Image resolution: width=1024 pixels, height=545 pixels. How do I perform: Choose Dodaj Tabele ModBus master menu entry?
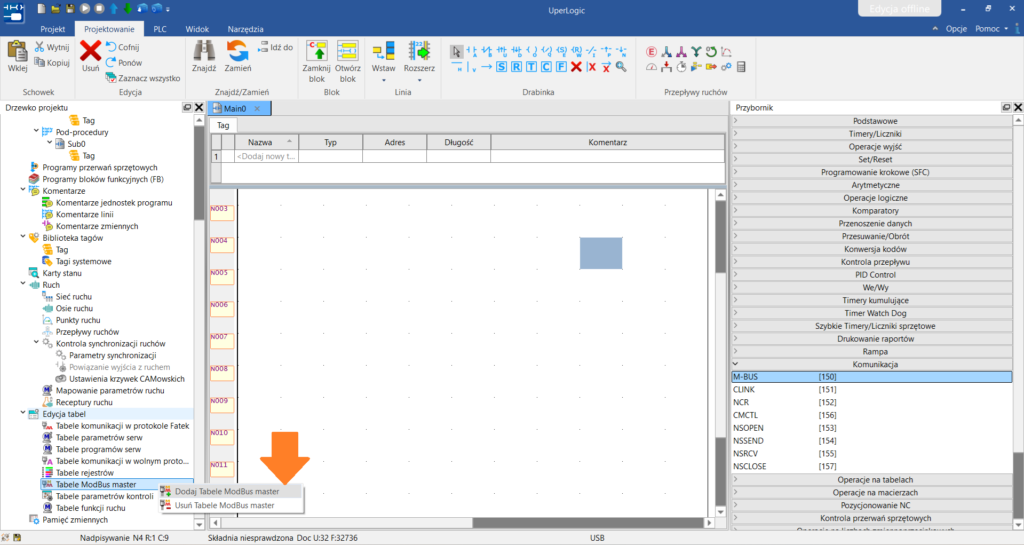[231, 491]
